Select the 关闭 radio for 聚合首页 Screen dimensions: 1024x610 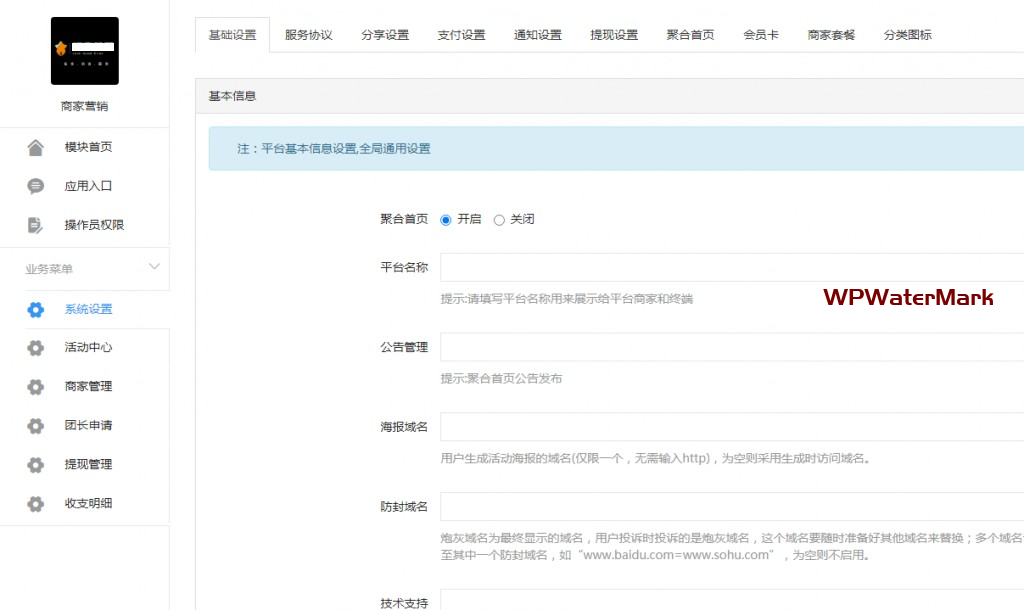pos(499,220)
